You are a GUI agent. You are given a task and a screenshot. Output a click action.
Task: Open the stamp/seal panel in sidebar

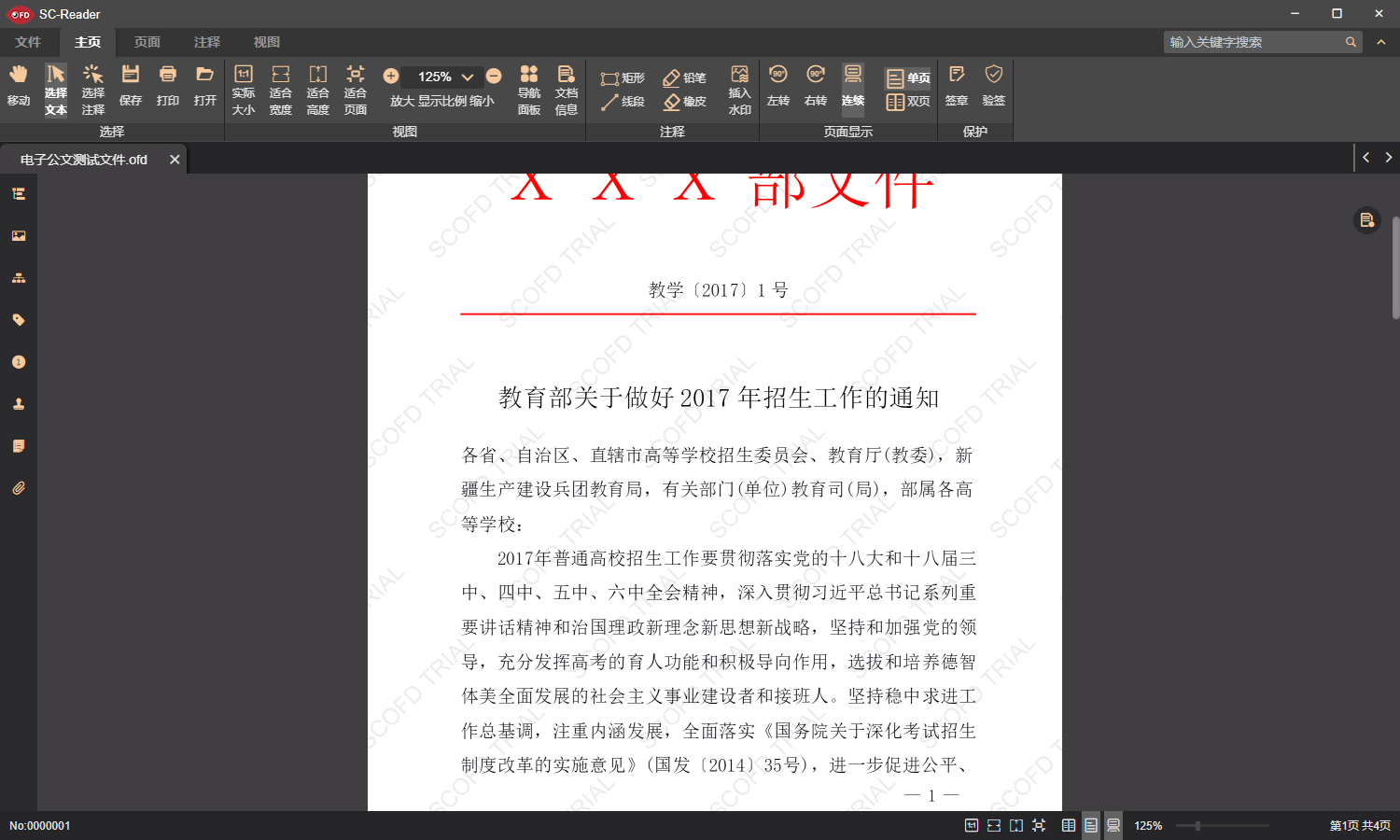coord(19,403)
